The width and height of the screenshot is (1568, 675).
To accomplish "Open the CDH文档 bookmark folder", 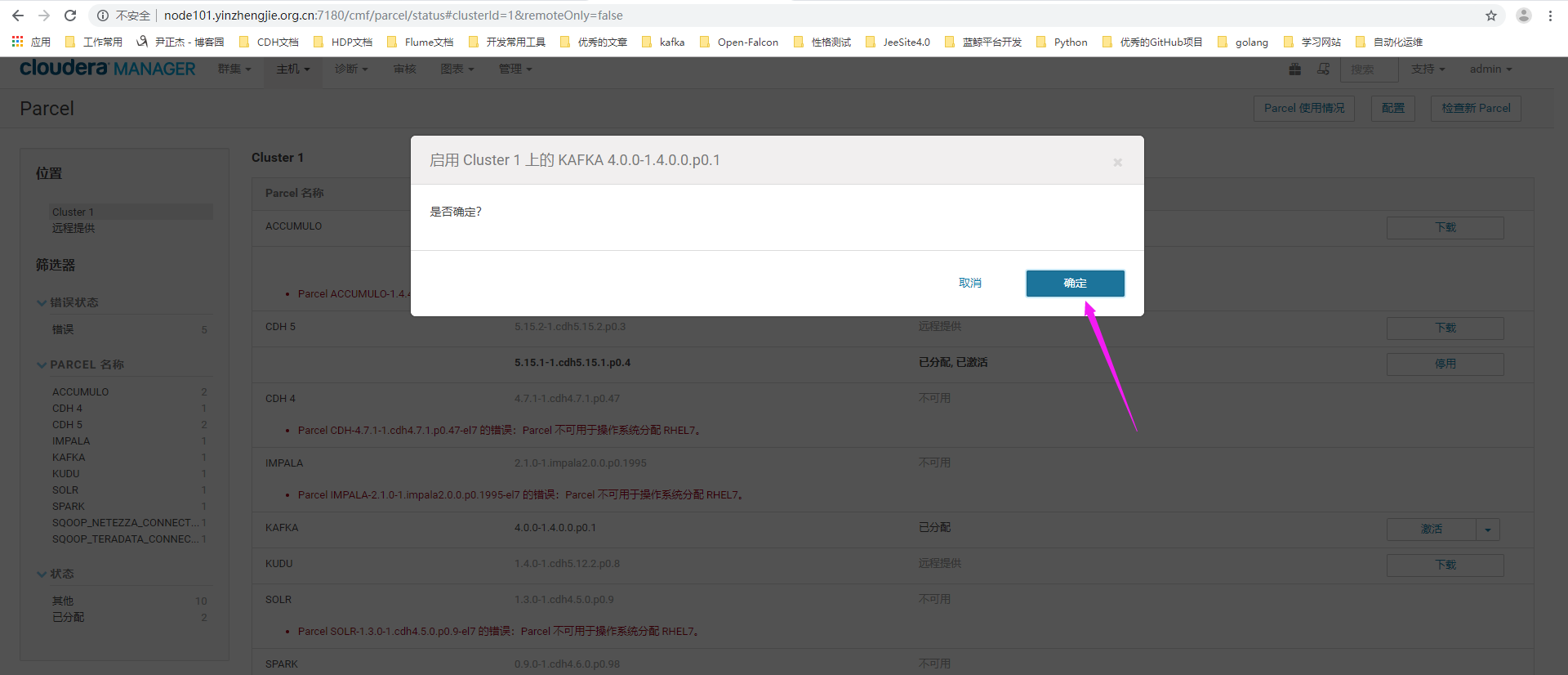I will point(269,42).
